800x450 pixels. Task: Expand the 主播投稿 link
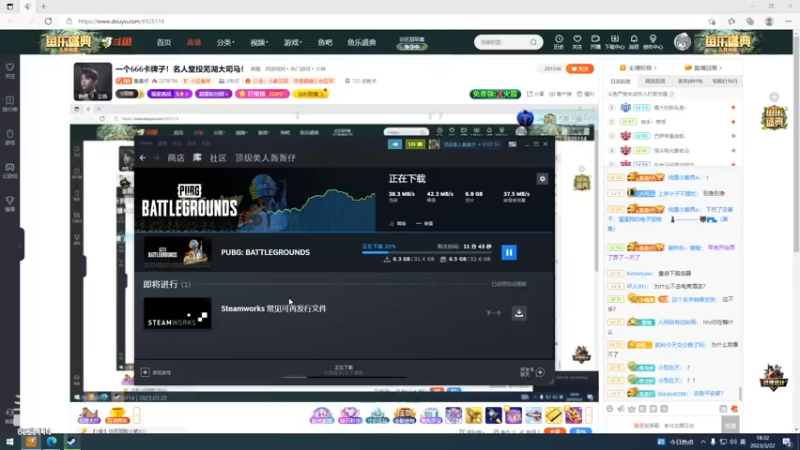click(638, 67)
